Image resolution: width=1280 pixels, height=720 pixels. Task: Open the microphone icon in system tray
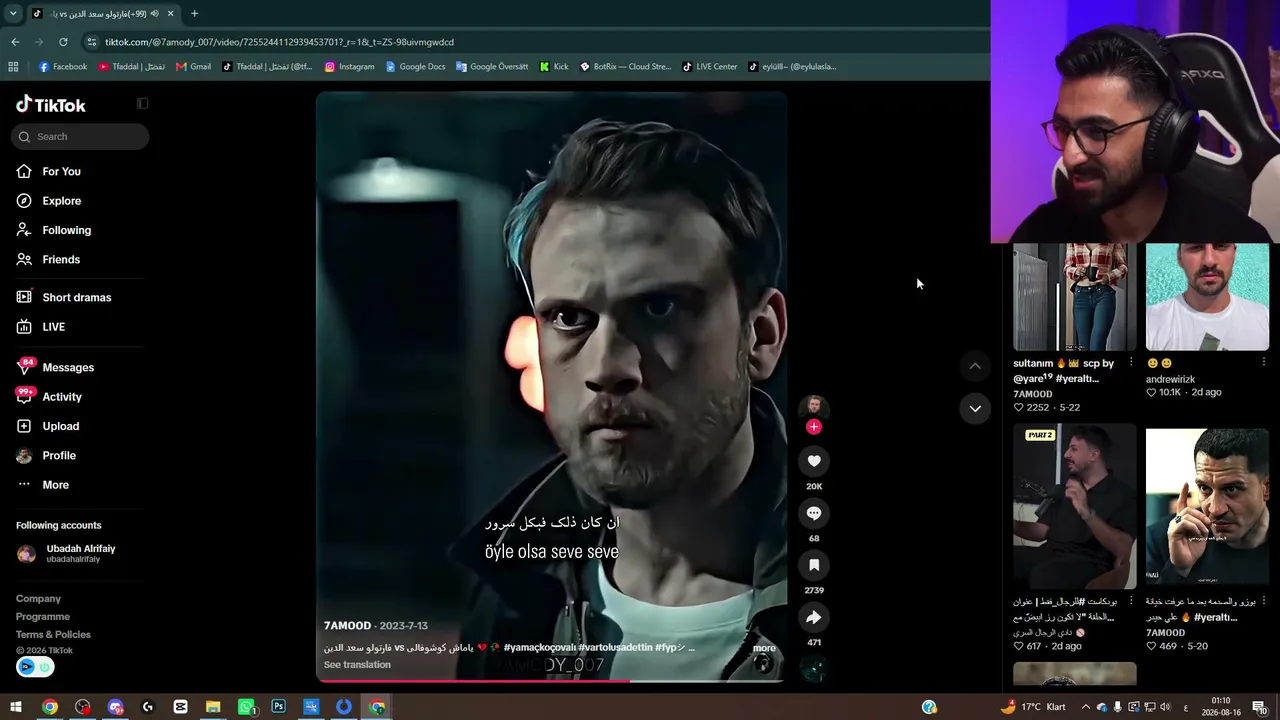point(1117,707)
